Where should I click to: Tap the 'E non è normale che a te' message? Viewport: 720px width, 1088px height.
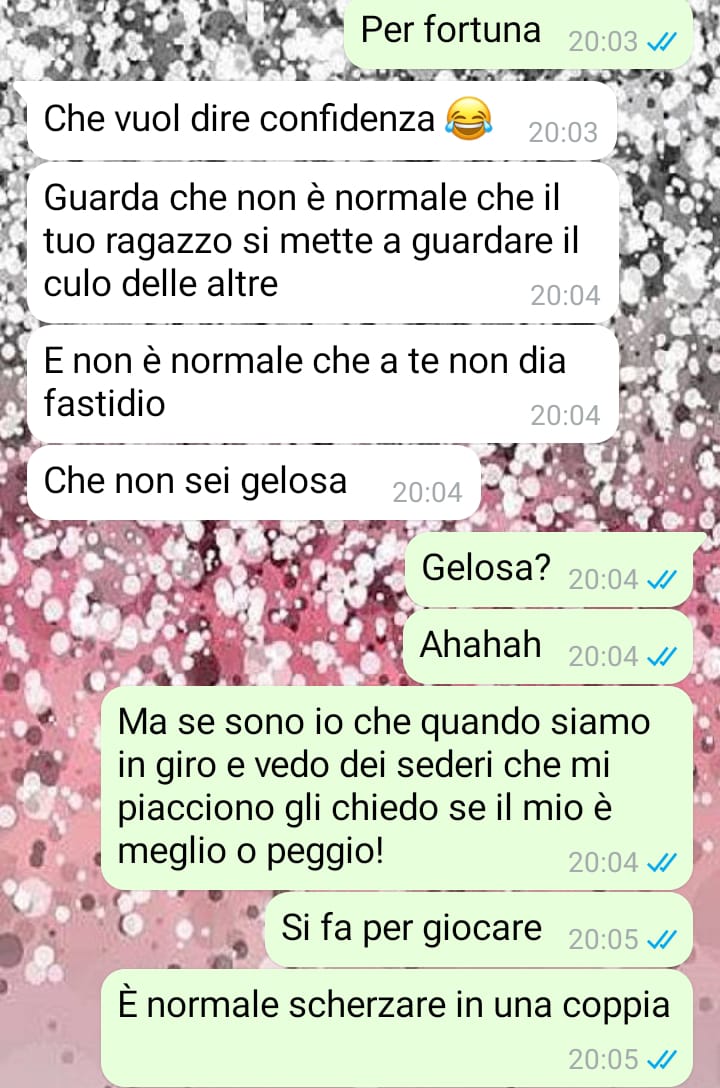[323, 384]
